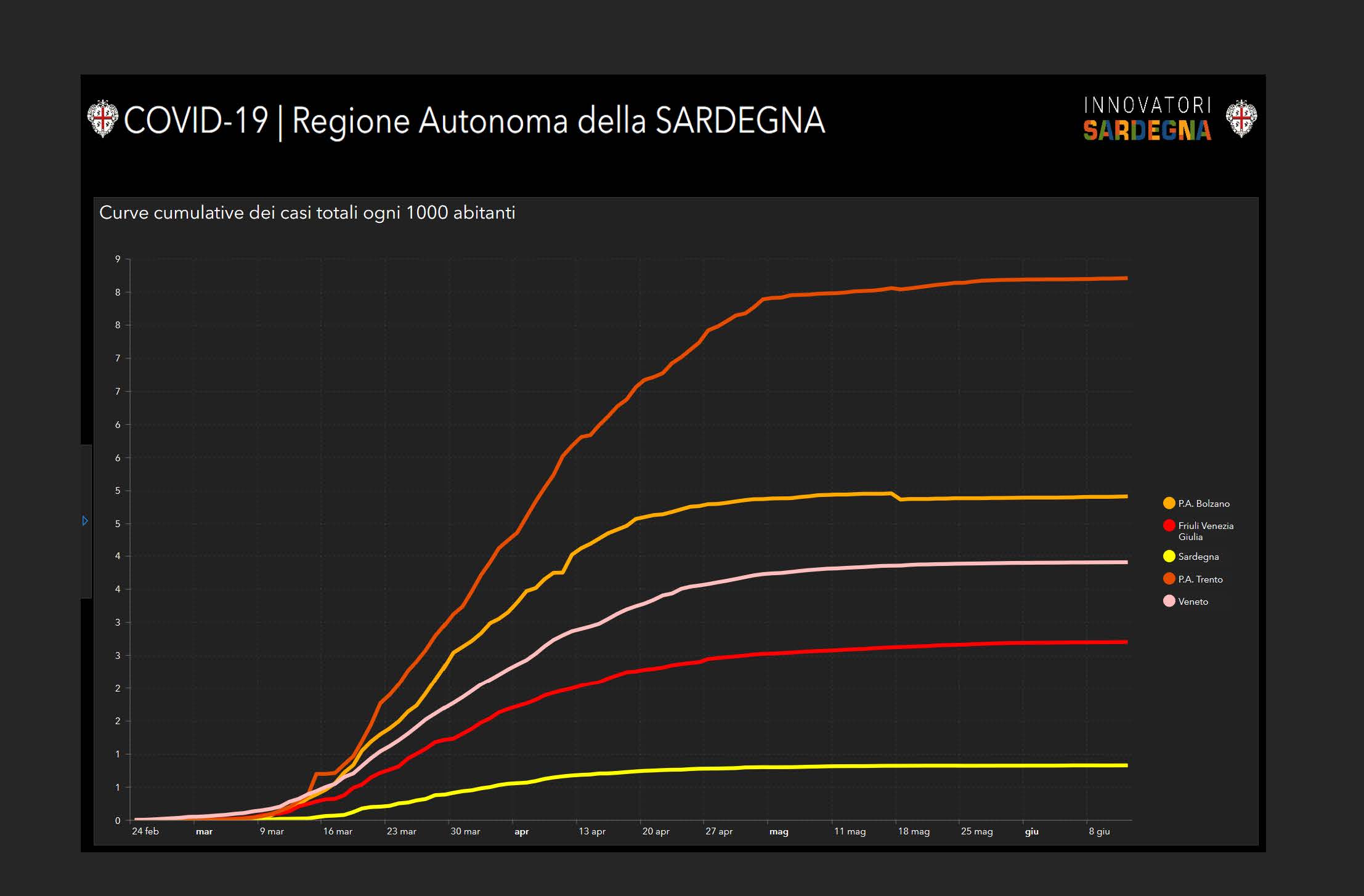1364x896 pixels.
Task: Click the yellow Sardegna legend dot
Action: click(x=1169, y=556)
